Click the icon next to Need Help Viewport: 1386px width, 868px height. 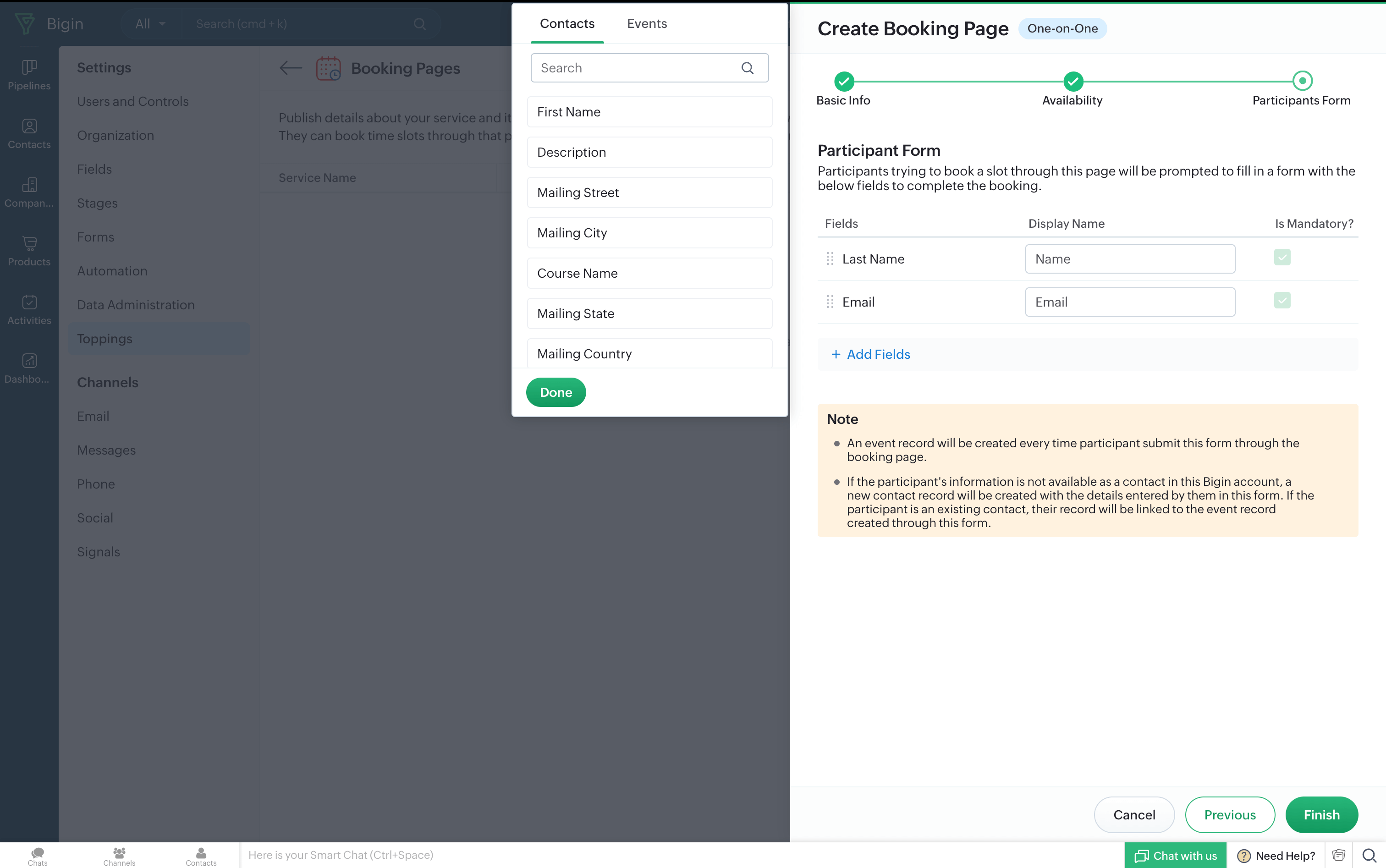[x=1339, y=856]
